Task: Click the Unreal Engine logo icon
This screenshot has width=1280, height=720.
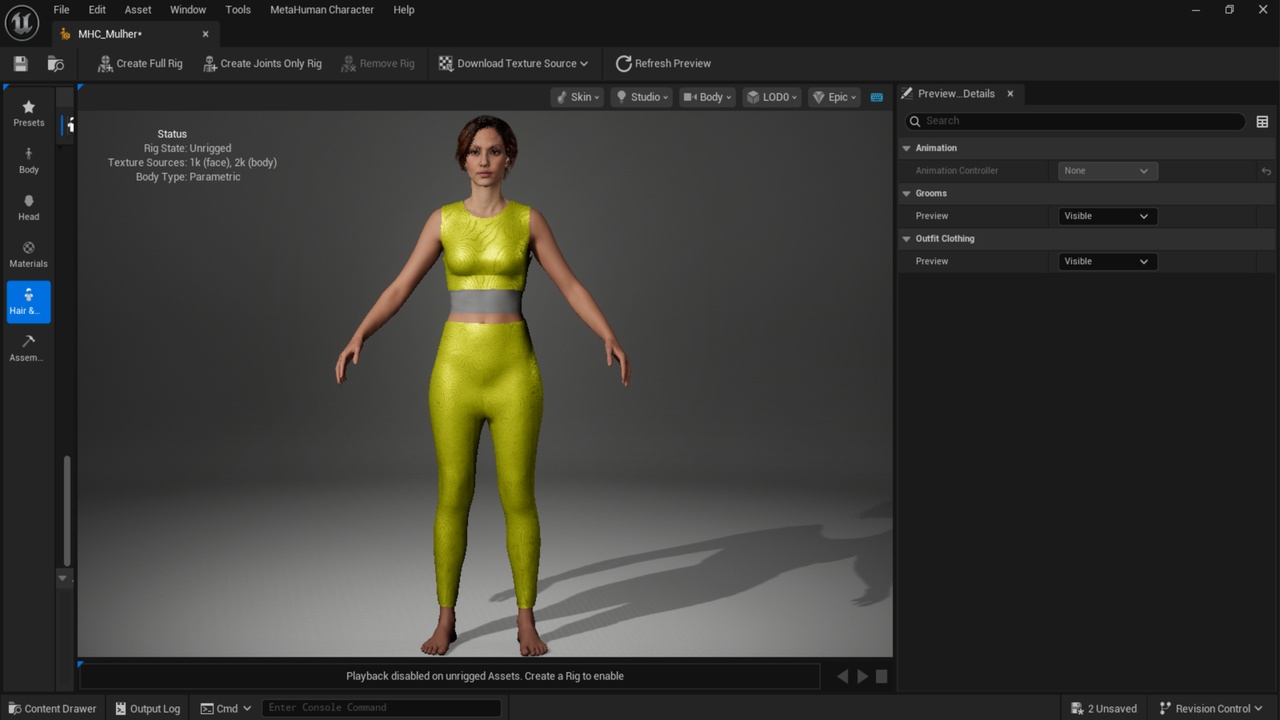Action: click(21, 22)
